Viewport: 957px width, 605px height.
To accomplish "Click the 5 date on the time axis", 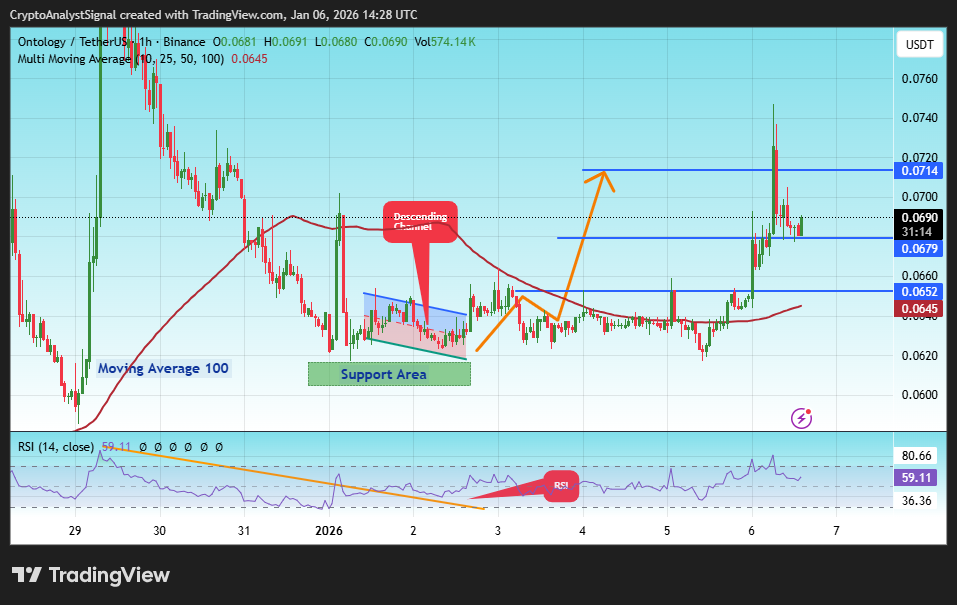I will 667,531.
